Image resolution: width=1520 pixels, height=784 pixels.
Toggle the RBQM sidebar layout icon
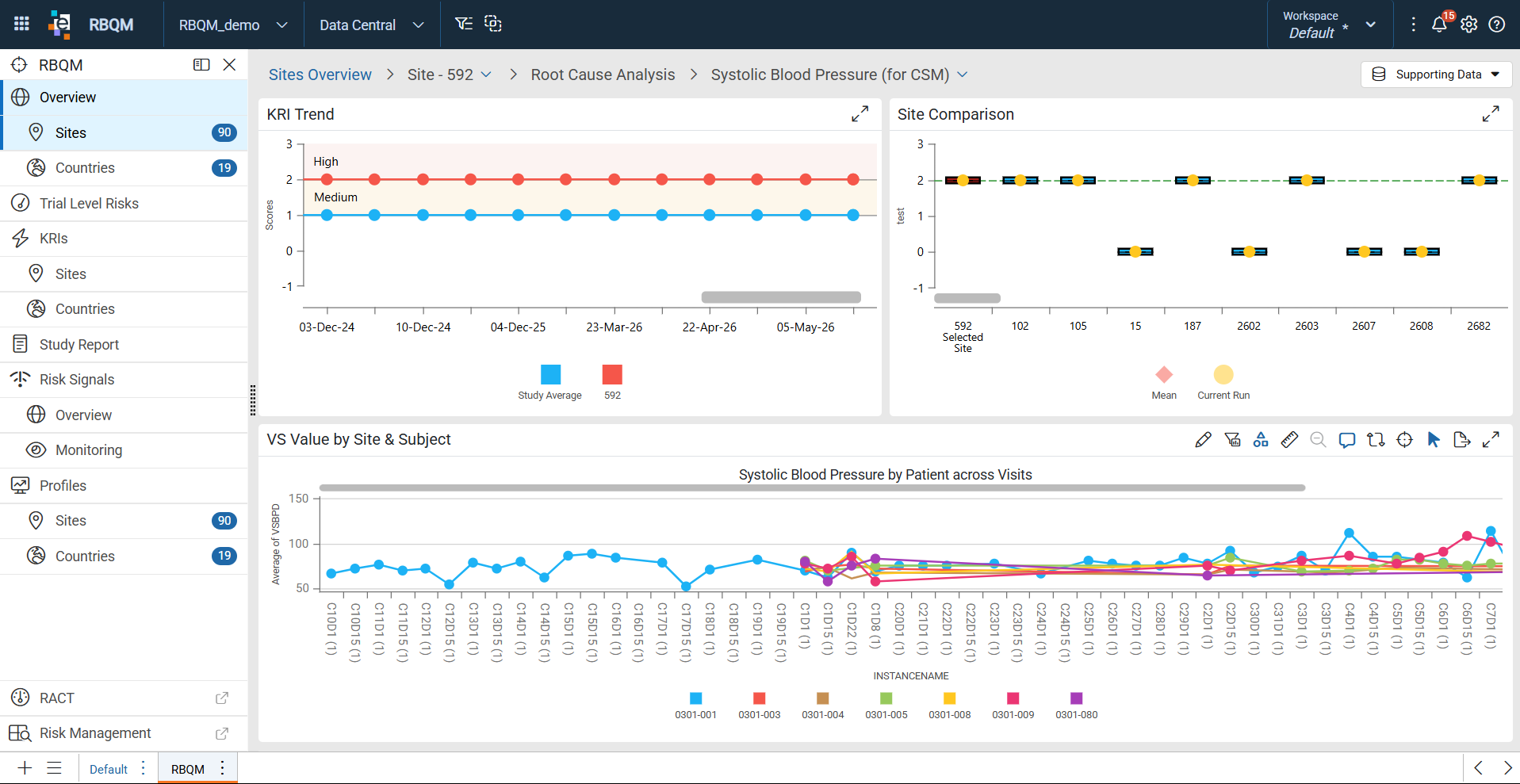pos(201,65)
